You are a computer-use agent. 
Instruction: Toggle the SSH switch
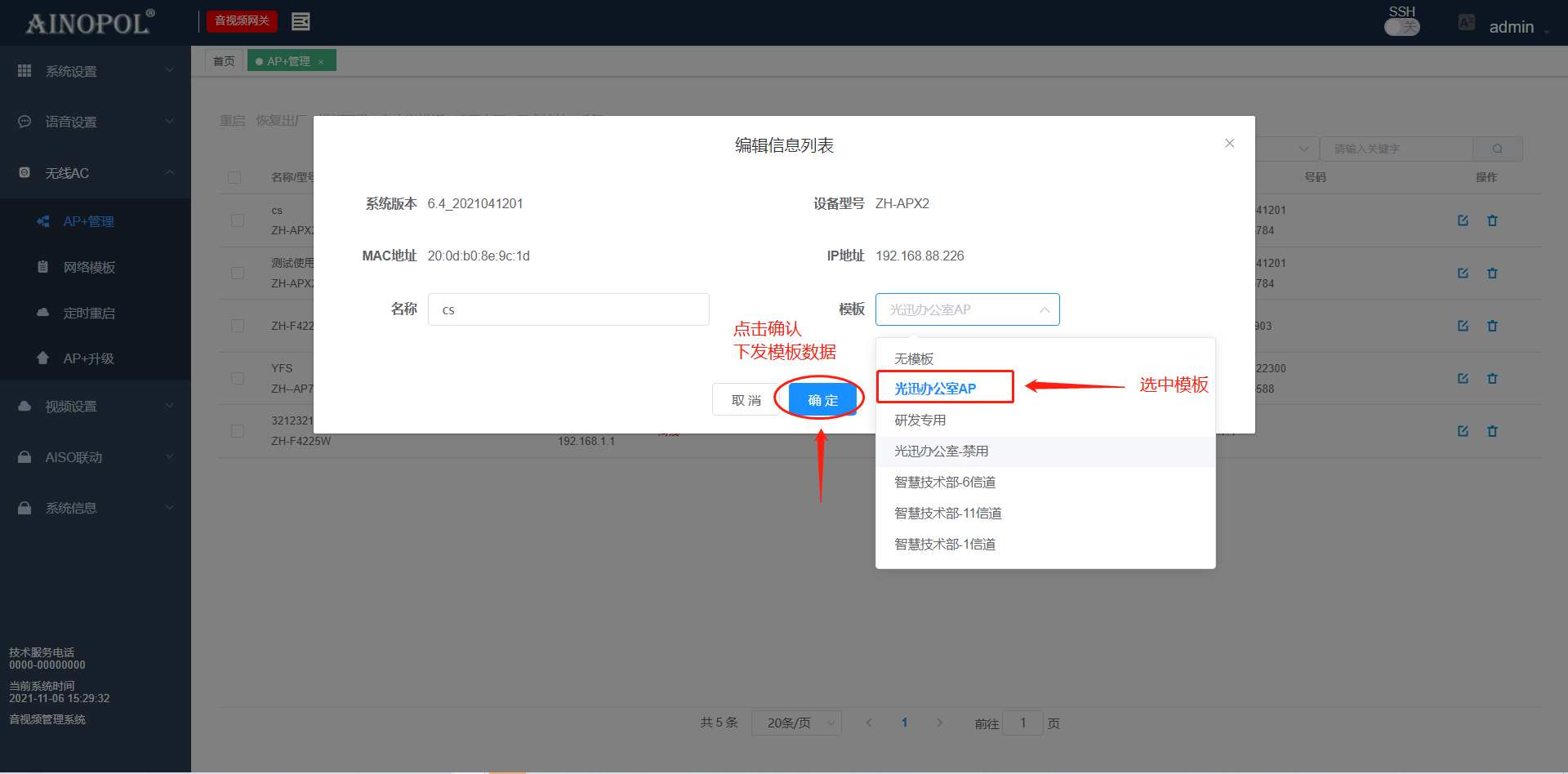point(1401,27)
